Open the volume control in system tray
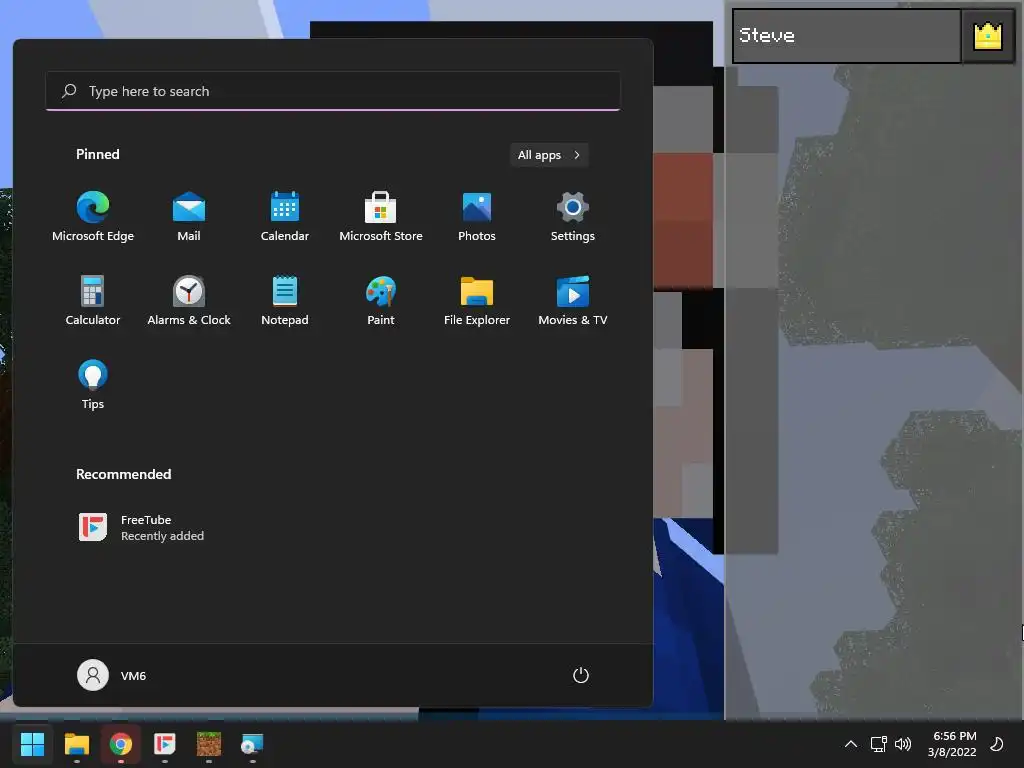 point(903,744)
